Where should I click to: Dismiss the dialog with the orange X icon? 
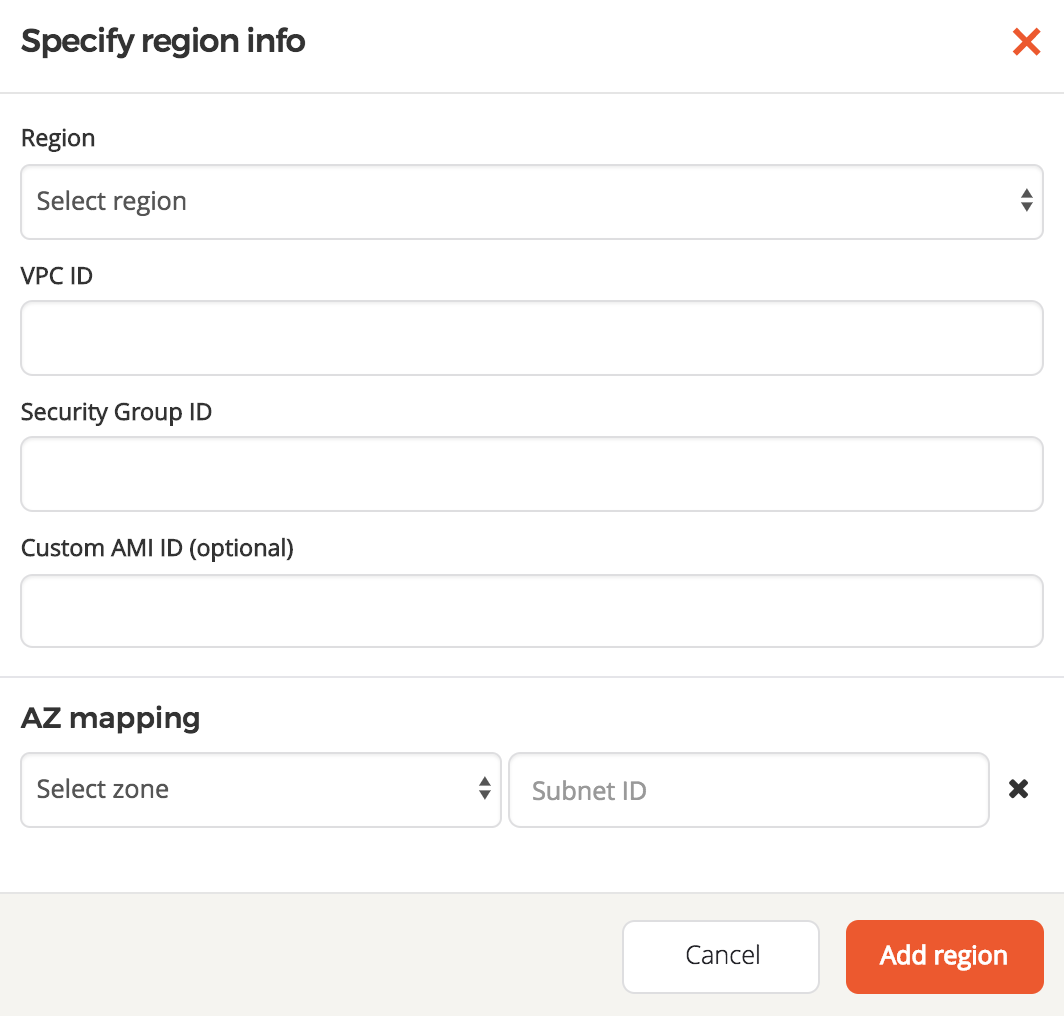tap(1026, 42)
